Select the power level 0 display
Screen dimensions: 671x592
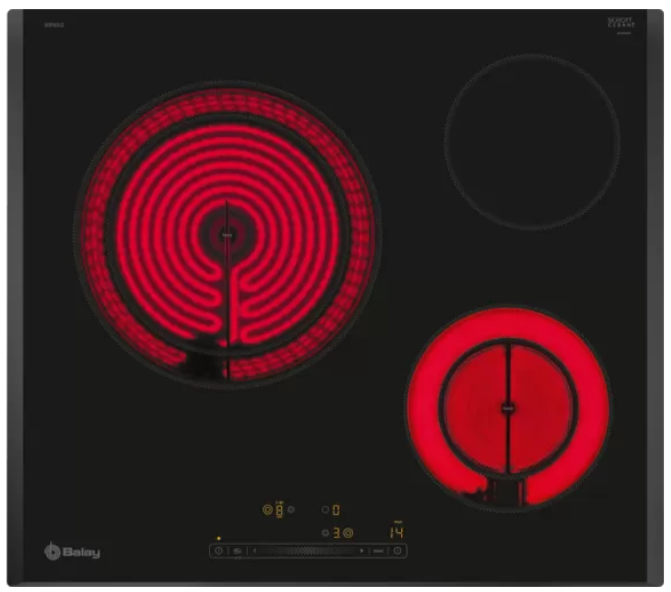click(x=336, y=510)
